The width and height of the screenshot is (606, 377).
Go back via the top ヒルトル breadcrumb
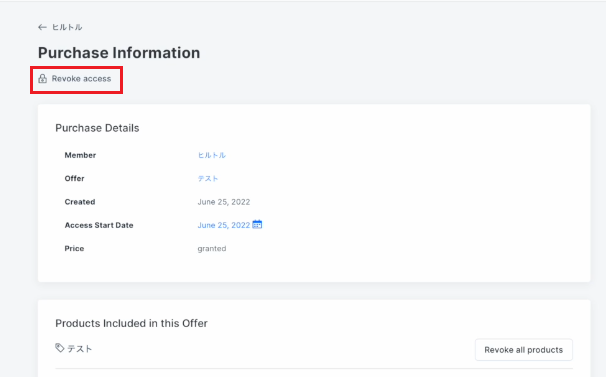point(67,27)
